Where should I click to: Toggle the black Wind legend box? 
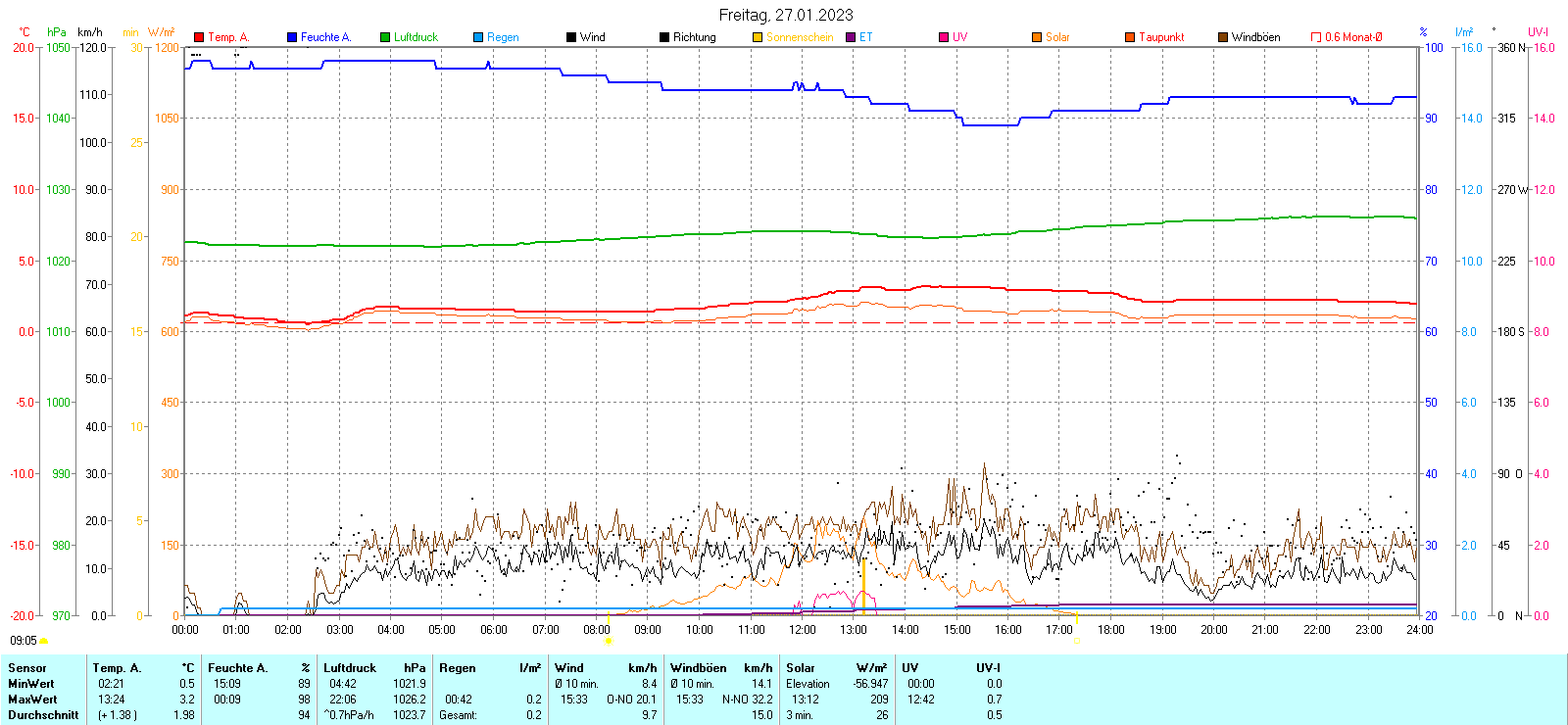tap(571, 37)
